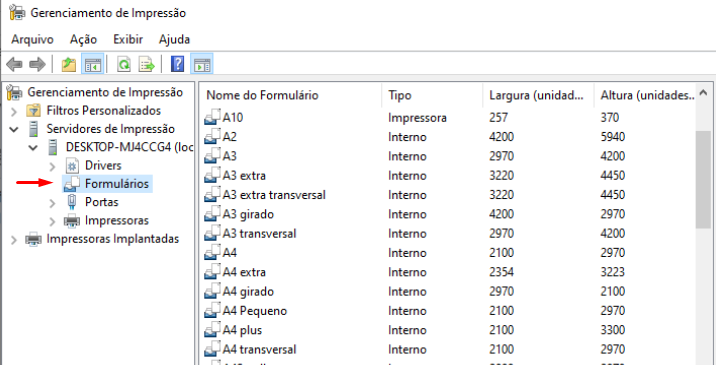Screen dimensions: 716x365
Task: Click the Formulários form icon in tree
Action: tap(72, 184)
